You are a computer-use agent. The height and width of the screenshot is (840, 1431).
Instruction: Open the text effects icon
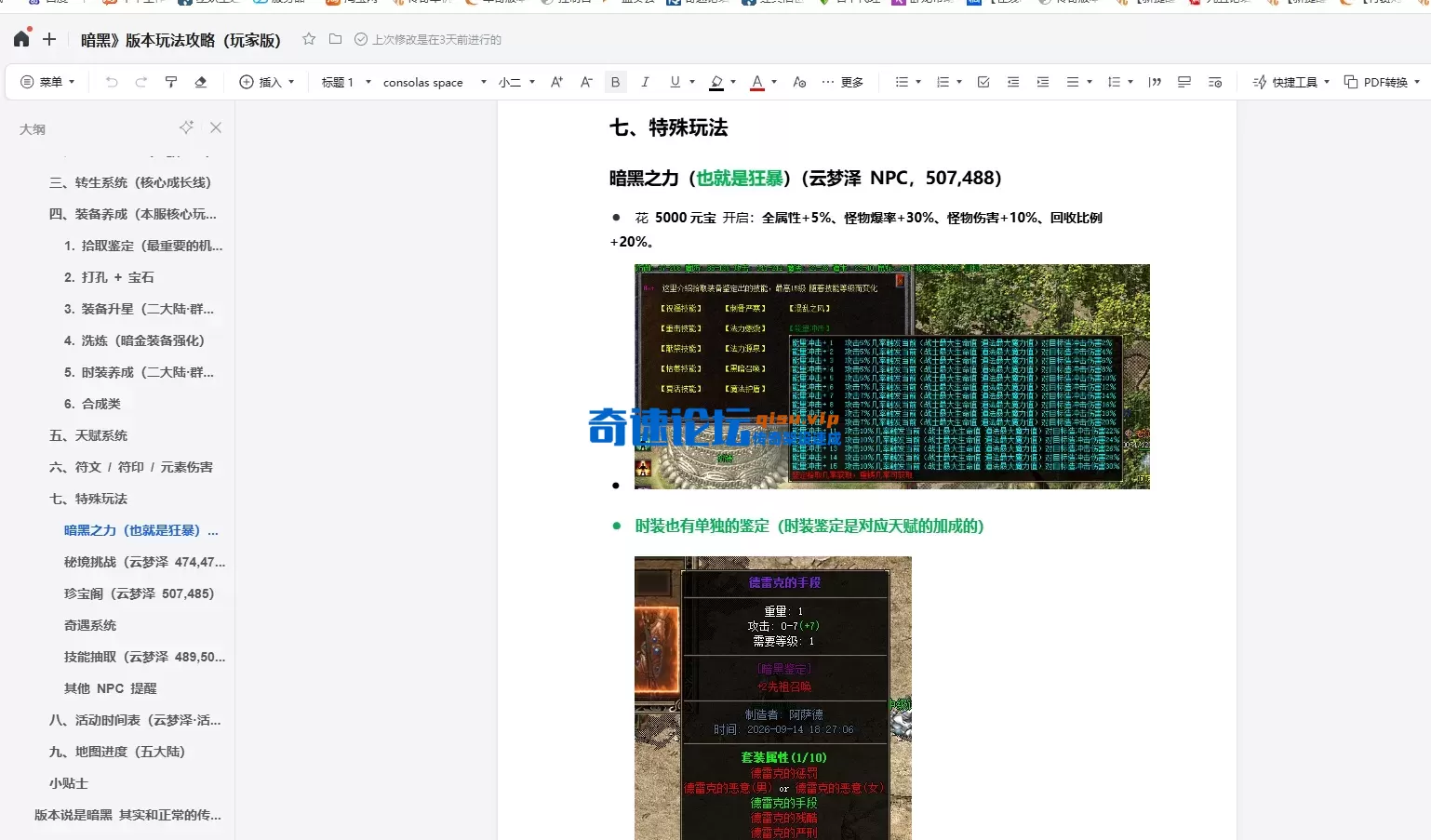click(799, 82)
